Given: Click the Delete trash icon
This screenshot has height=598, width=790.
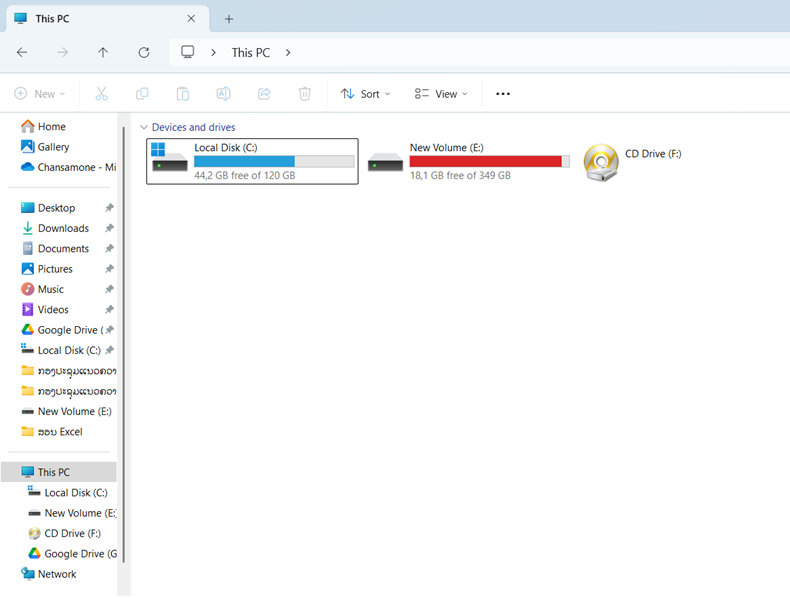Looking at the screenshot, I should pyautogui.click(x=305, y=94).
